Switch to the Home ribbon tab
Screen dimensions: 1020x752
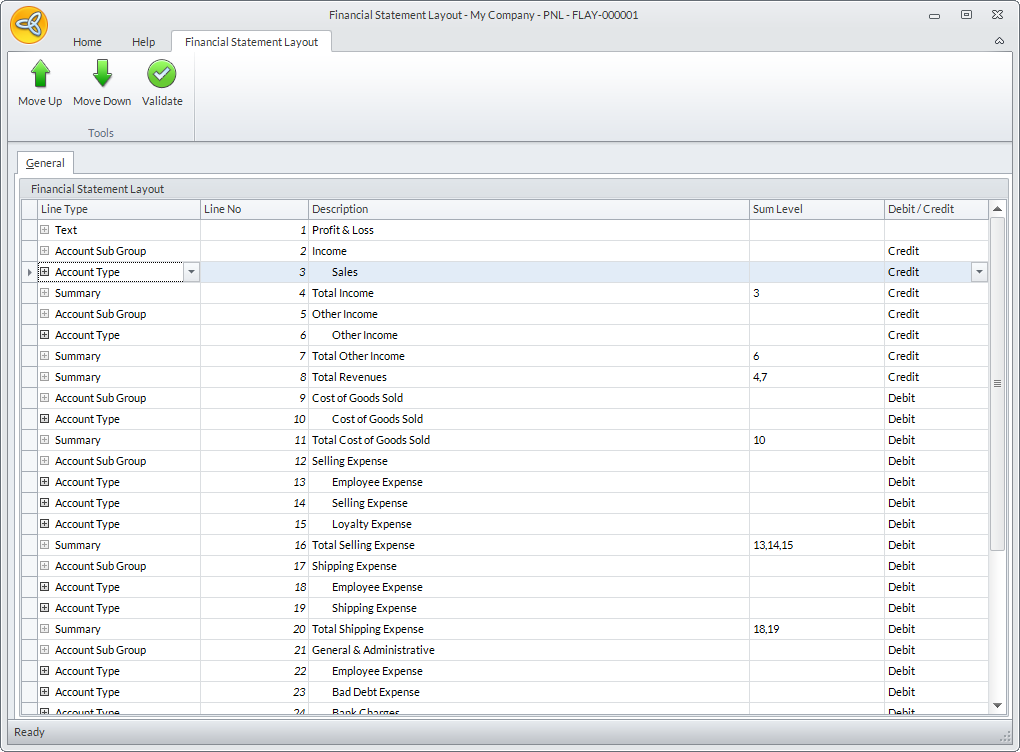87,42
